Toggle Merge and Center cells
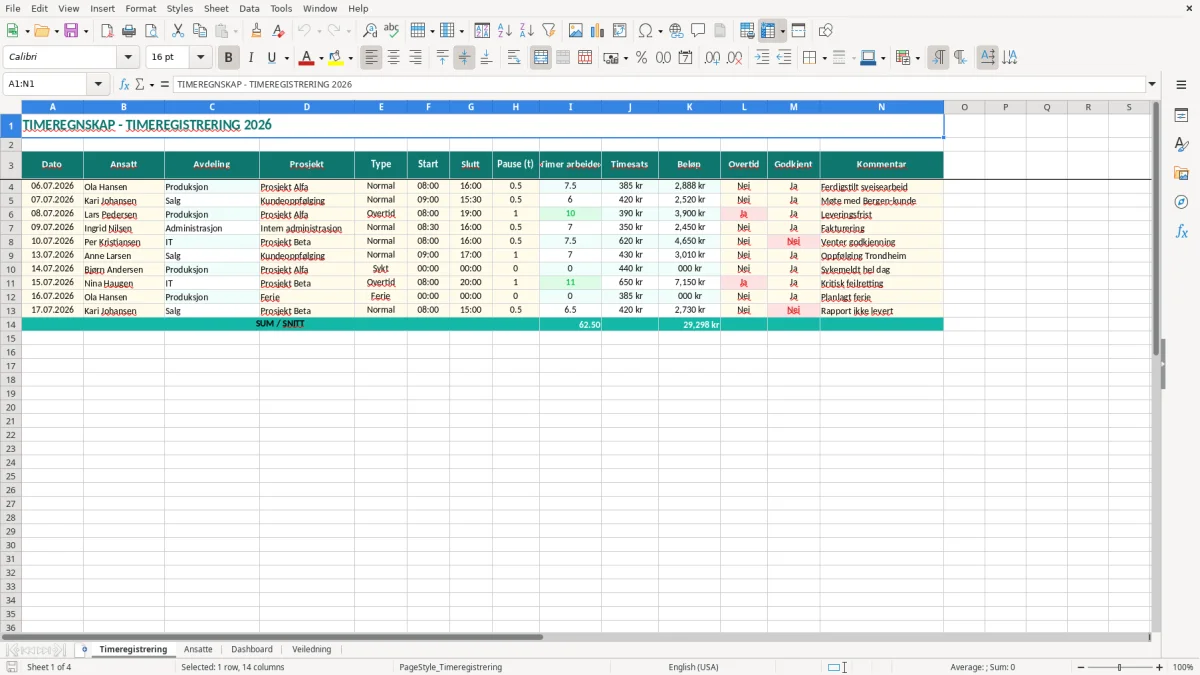 click(541, 58)
